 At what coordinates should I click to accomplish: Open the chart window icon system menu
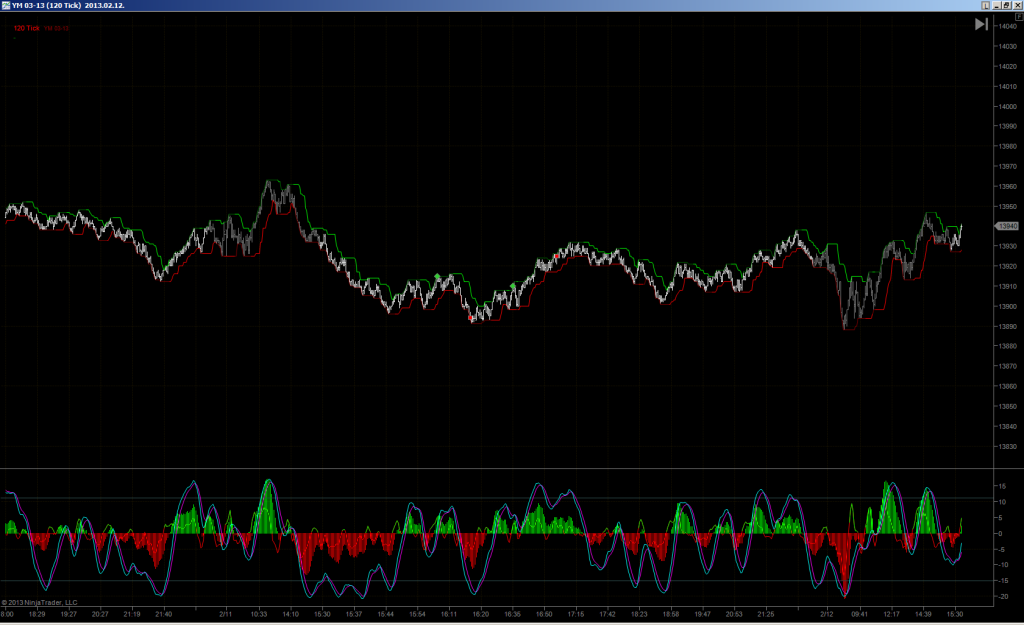(6, 5)
